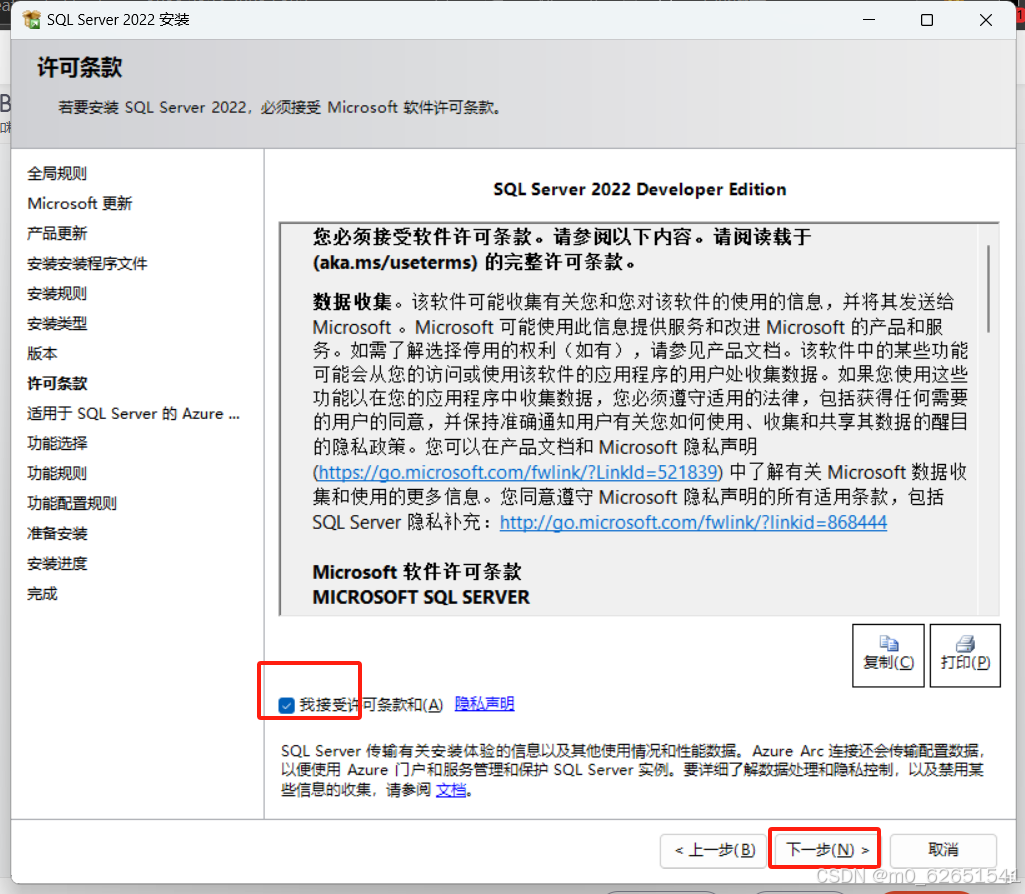Select 安装进度 step in sidebar
The image size is (1025, 894).
point(57,563)
